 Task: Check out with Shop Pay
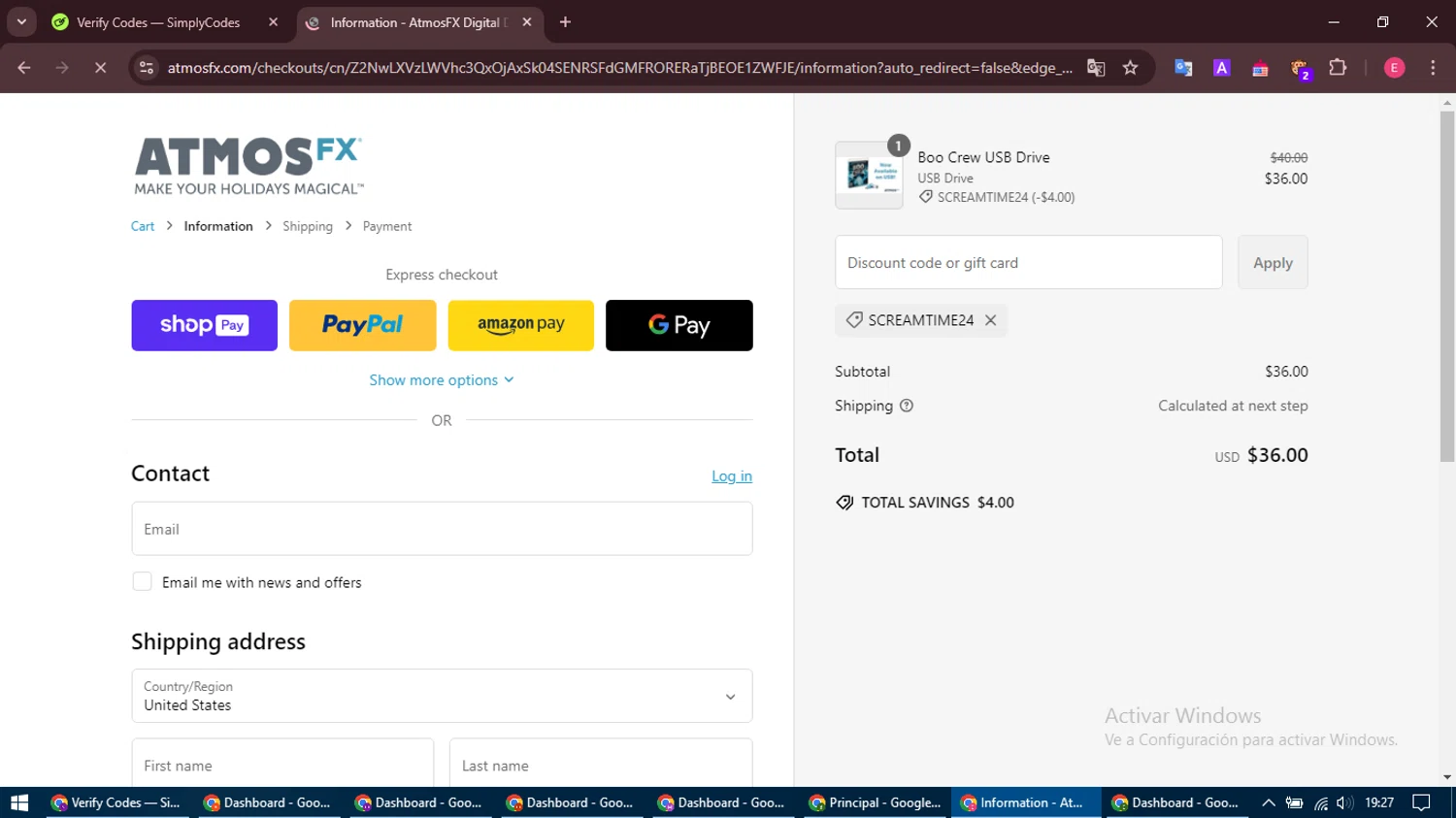[x=205, y=325]
